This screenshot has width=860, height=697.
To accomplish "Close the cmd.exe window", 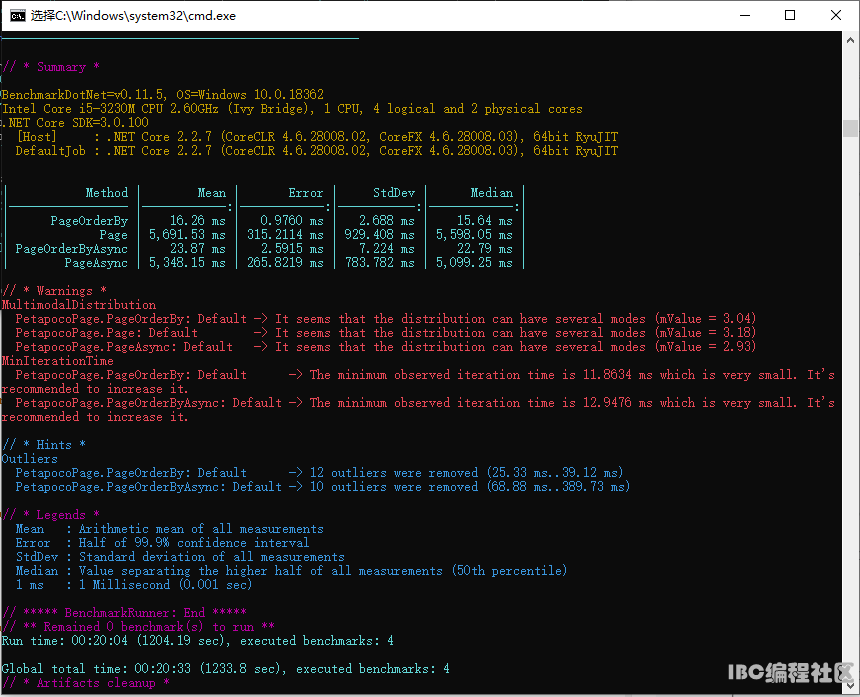I will [835, 15].
